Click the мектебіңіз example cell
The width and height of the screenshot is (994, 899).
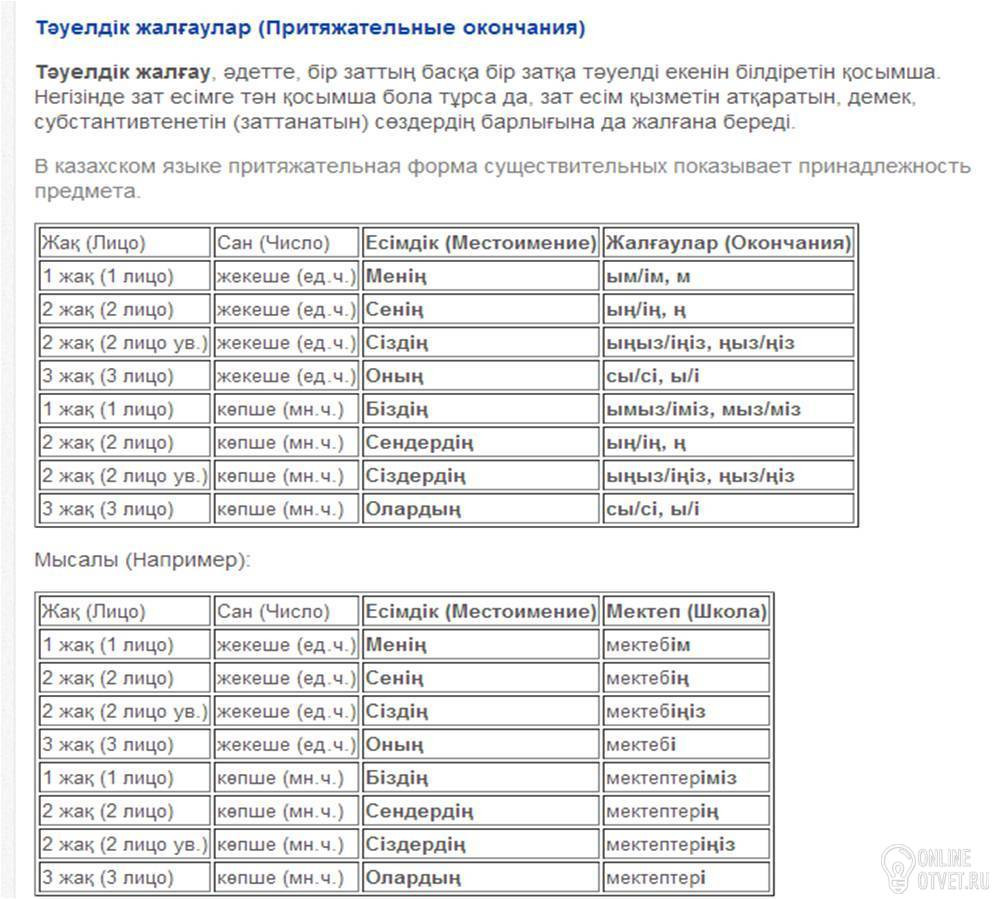pos(686,711)
